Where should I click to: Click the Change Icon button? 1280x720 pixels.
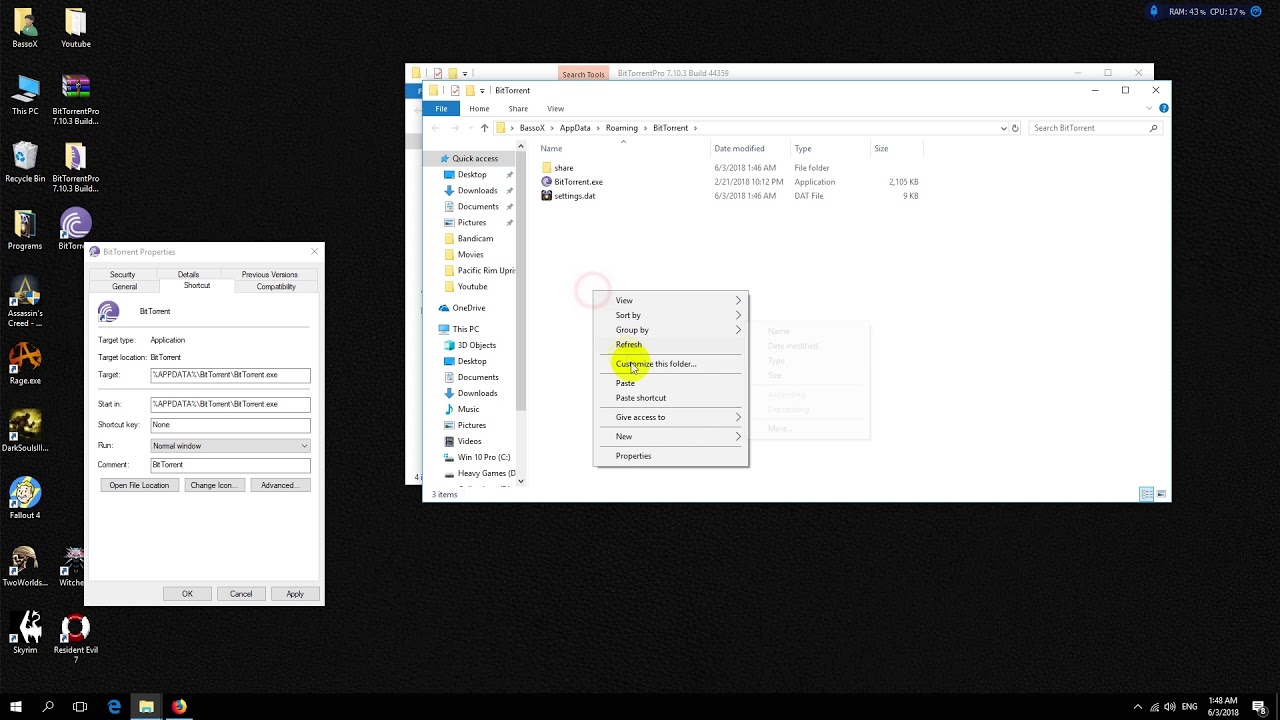213,485
